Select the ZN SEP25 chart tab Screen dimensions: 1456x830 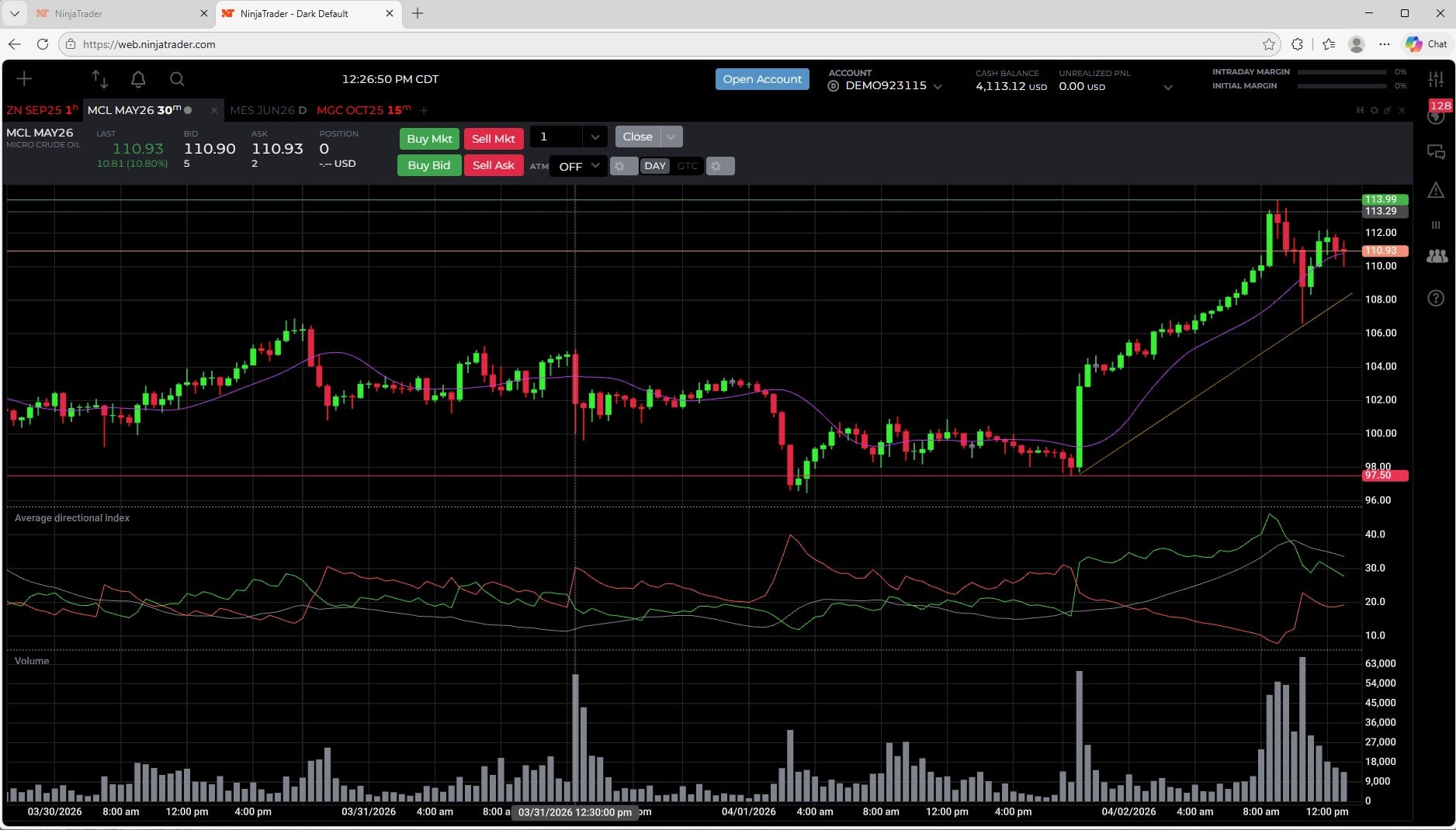pyautogui.click(x=40, y=110)
